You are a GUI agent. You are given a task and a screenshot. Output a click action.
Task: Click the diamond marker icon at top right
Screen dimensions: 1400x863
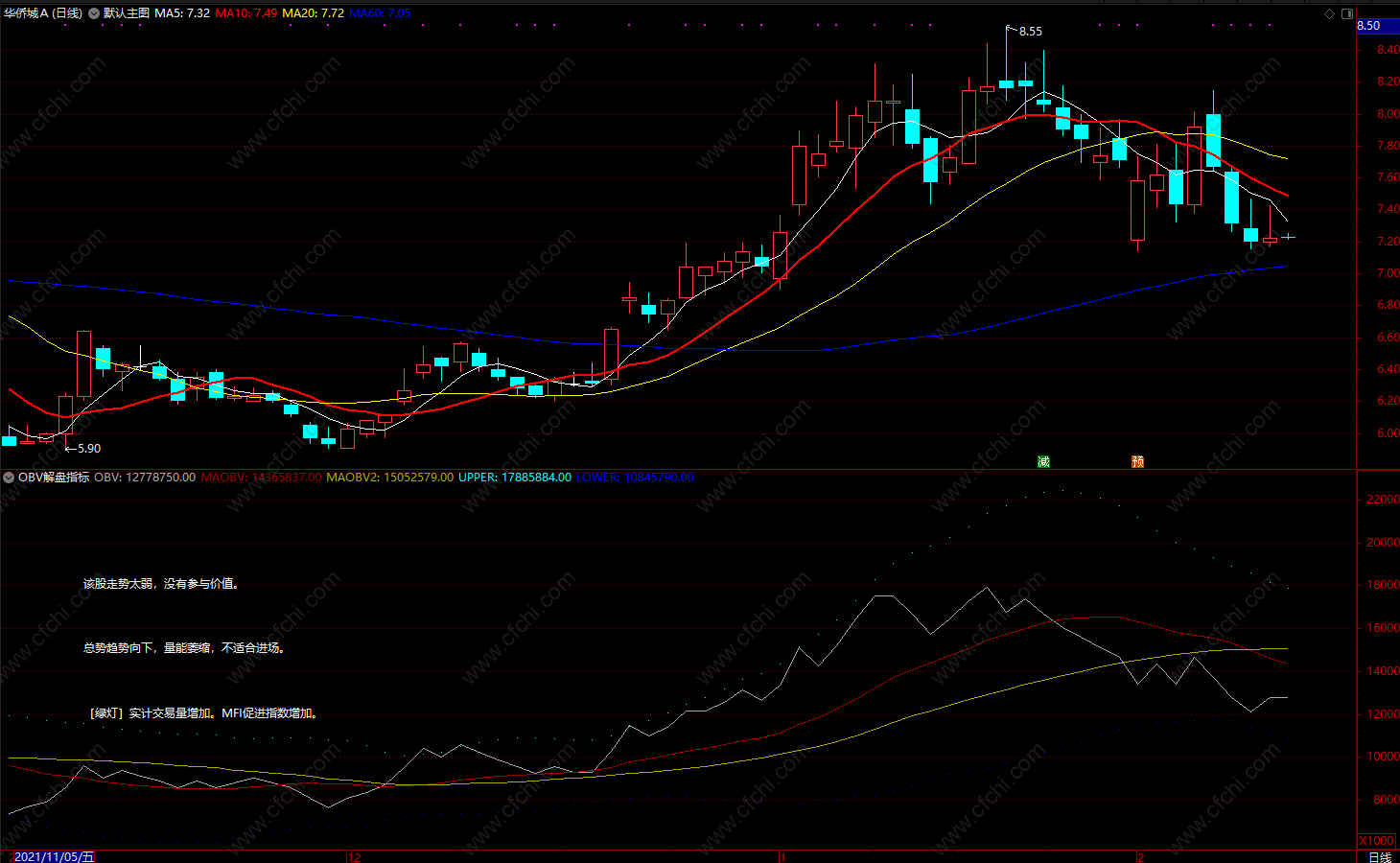(1329, 13)
